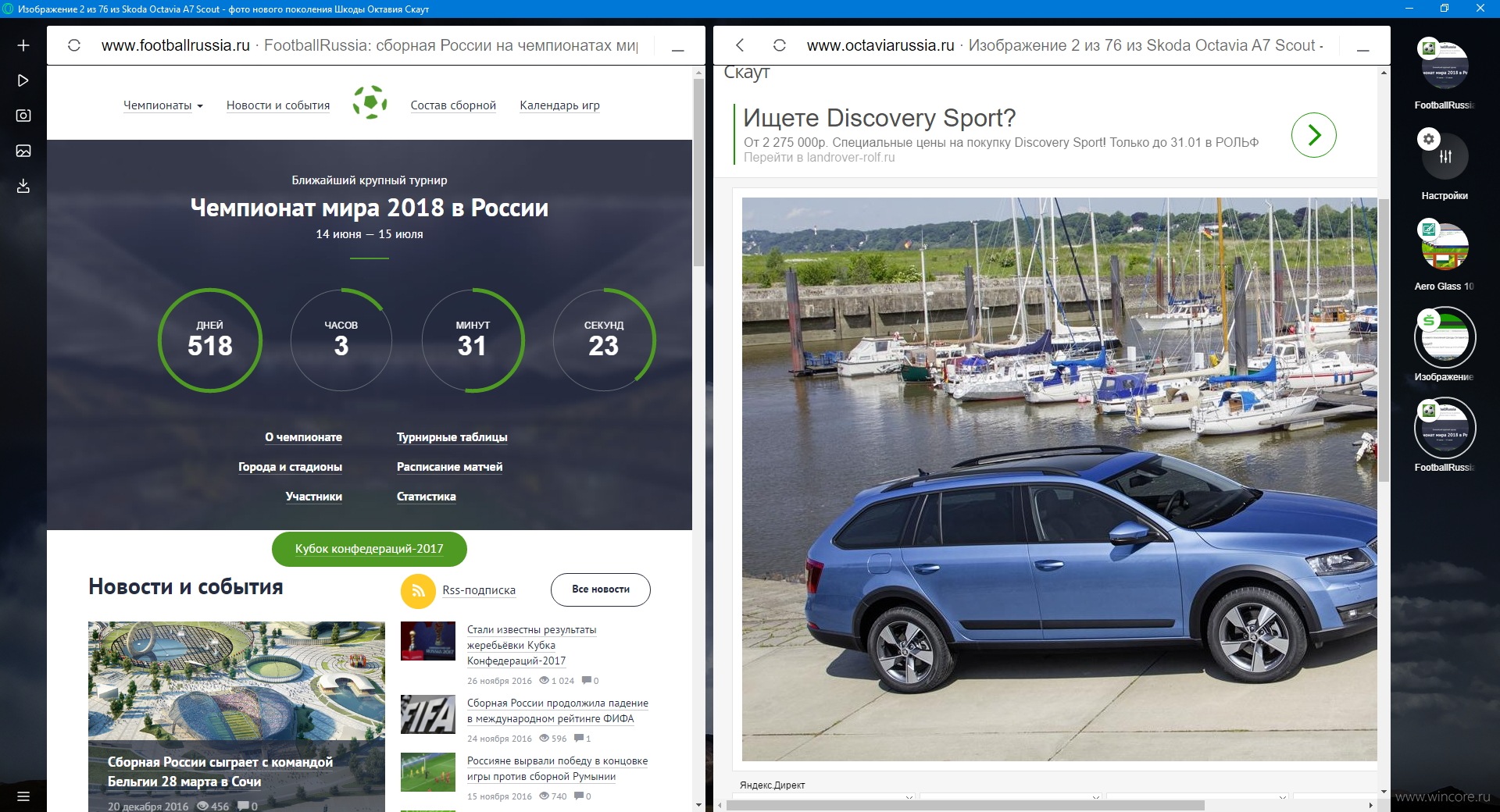Open the Aero Glass 10 tab thumbnail

(1445, 247)
